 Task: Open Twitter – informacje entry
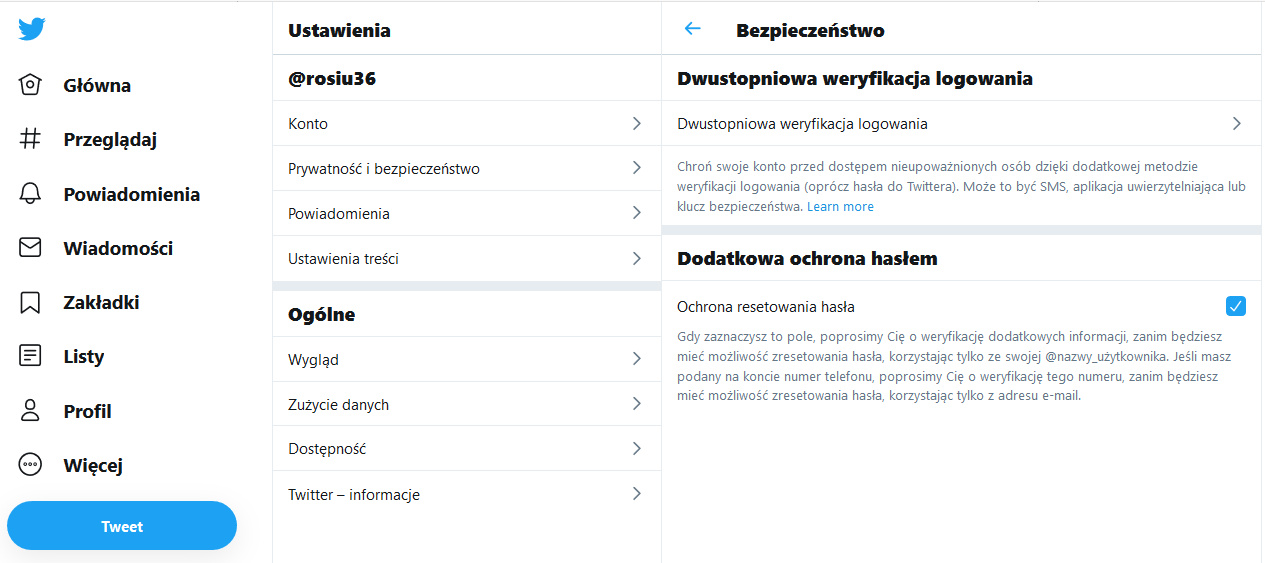354,495
